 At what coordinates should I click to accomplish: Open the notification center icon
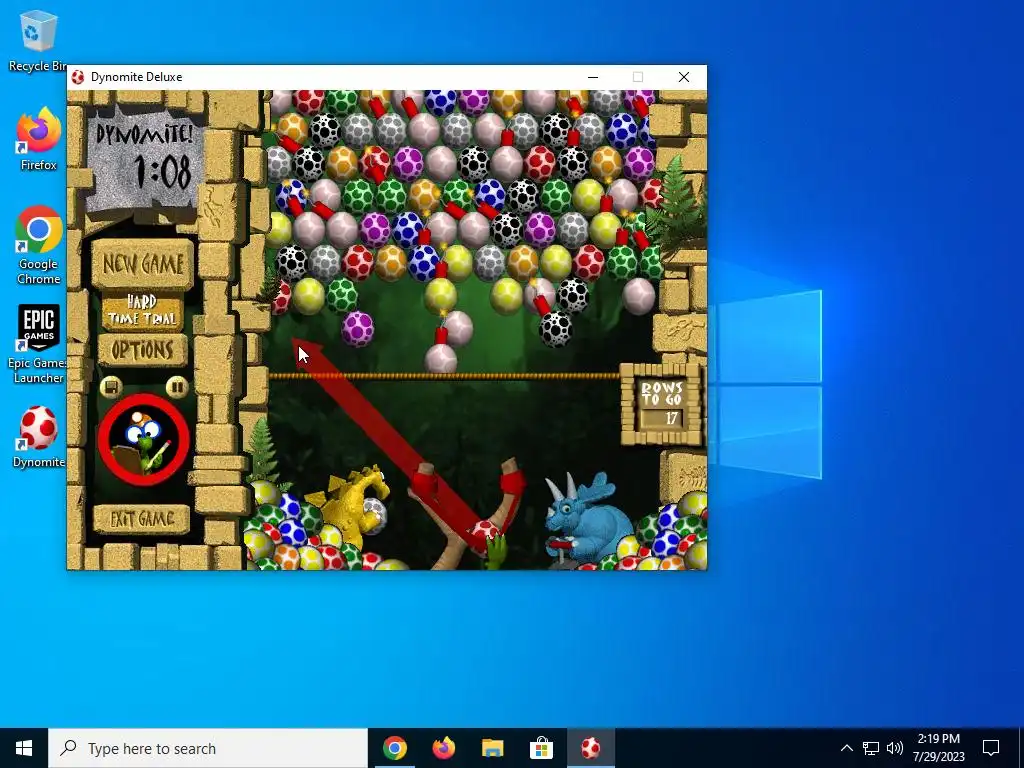pyautogui.click(x=991, y=748)
